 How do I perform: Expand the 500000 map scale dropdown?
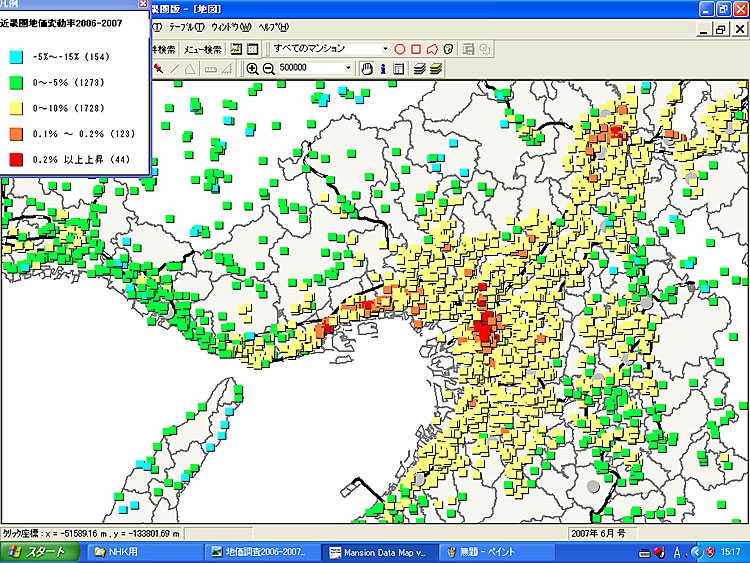pos(348,69)
